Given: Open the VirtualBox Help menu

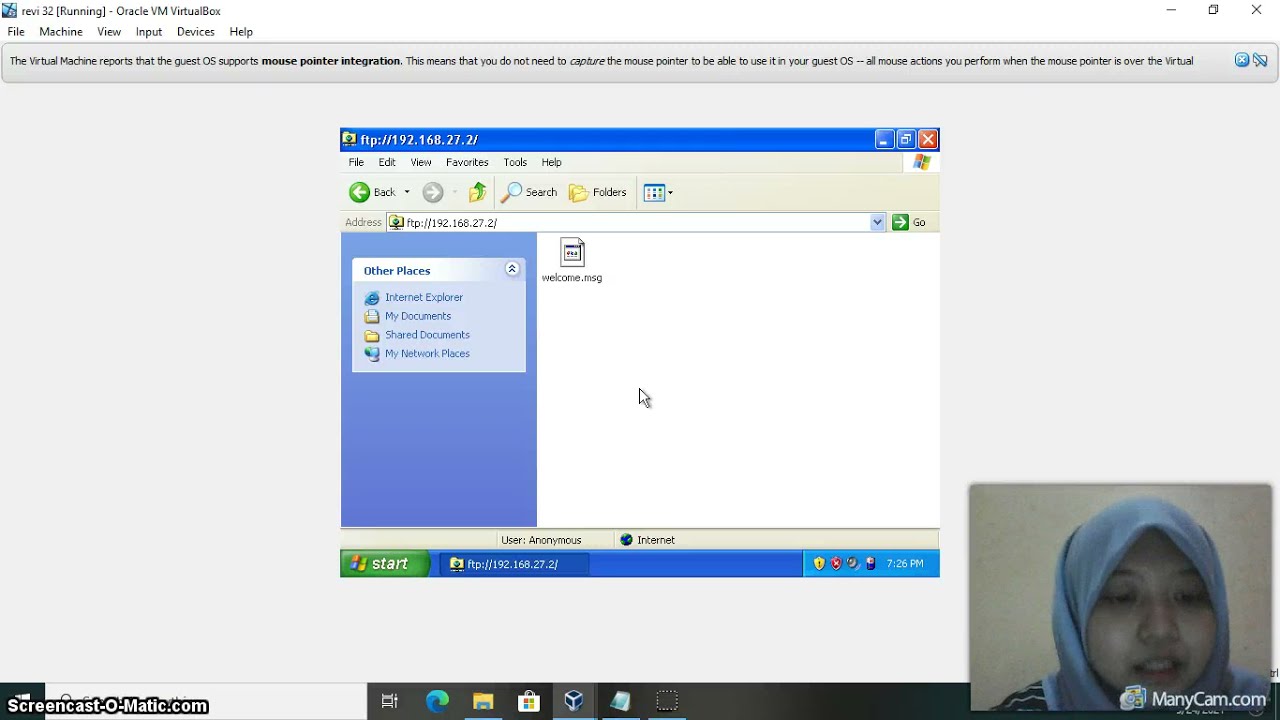Looking at the screenshot, I should click(241, 32).
